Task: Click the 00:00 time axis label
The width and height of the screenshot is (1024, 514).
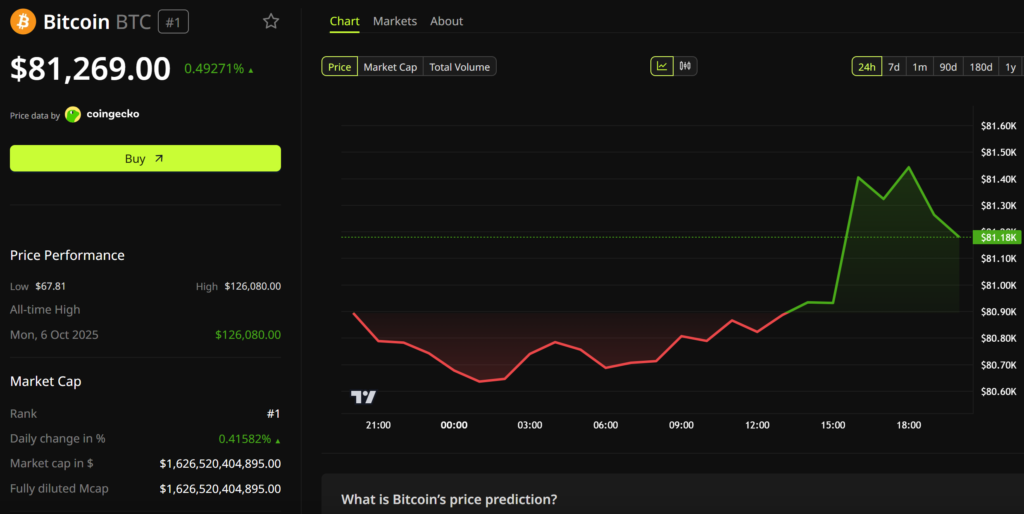Action: (454, 425)
